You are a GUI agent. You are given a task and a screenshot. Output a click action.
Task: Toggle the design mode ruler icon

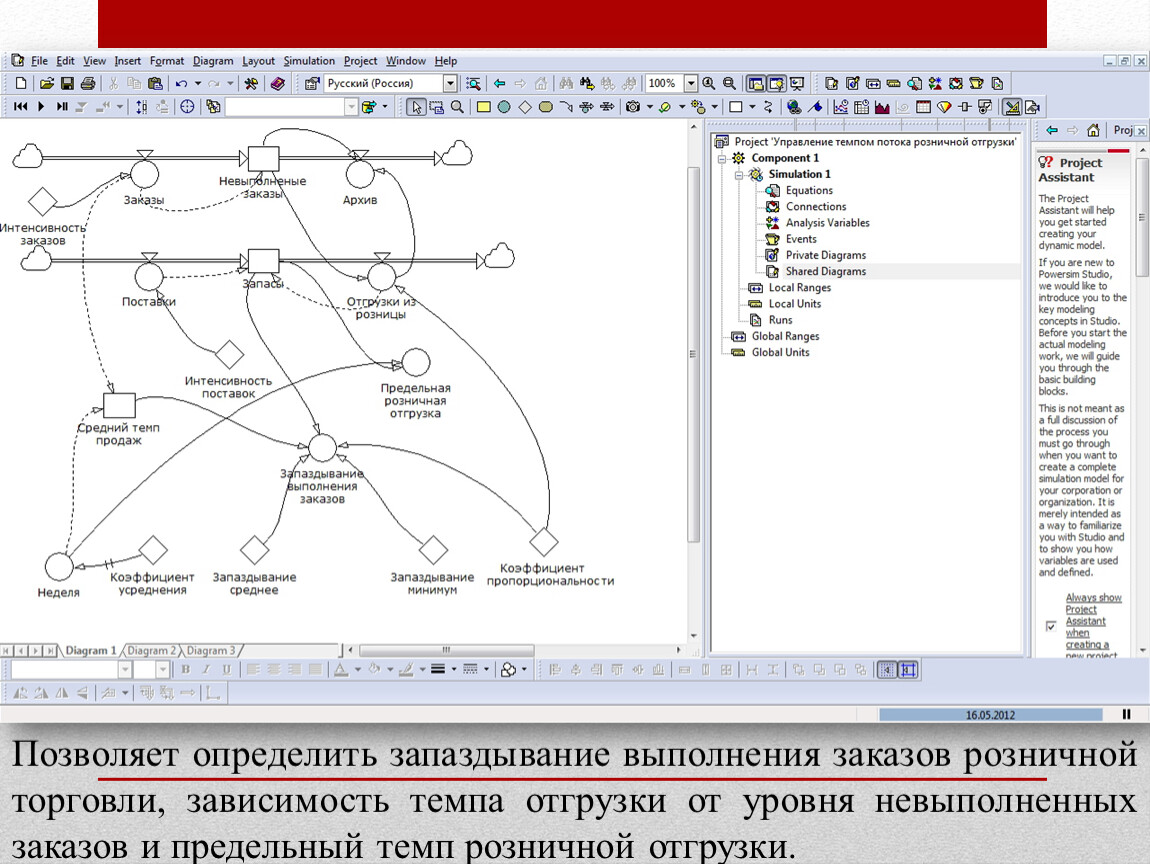[1012, 107]
